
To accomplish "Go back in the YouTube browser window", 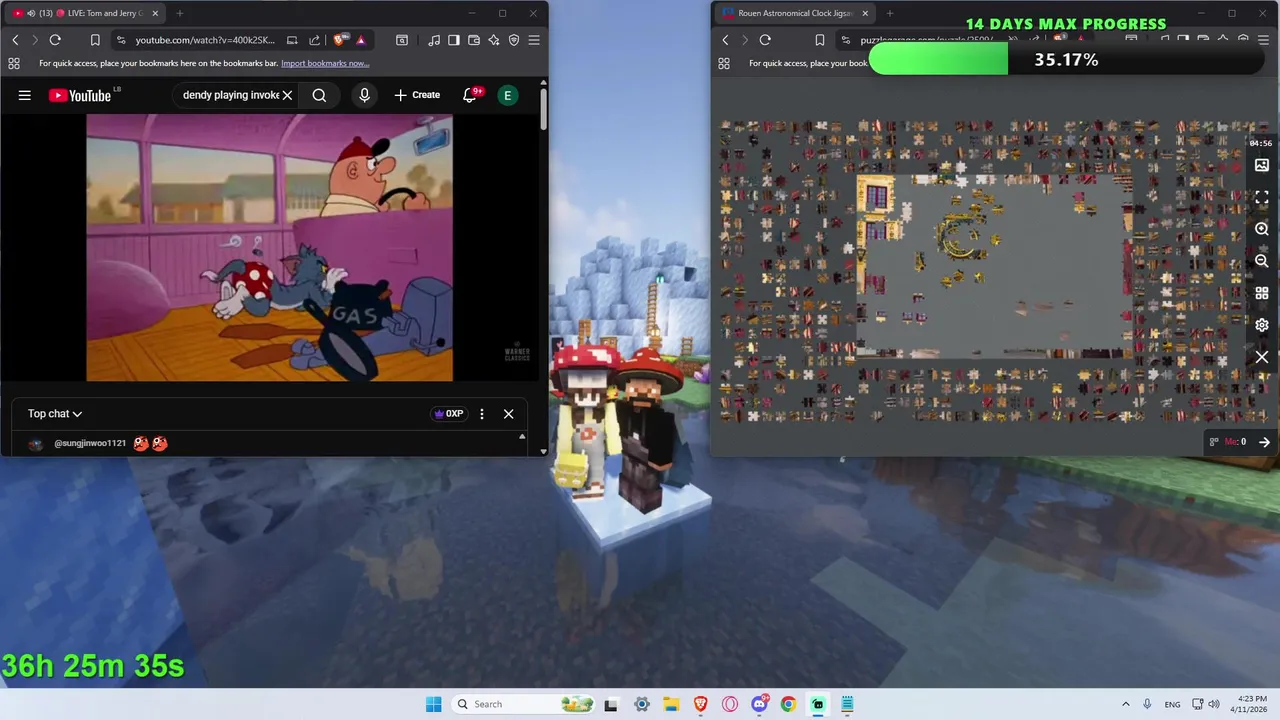I will tap(15, 40).
